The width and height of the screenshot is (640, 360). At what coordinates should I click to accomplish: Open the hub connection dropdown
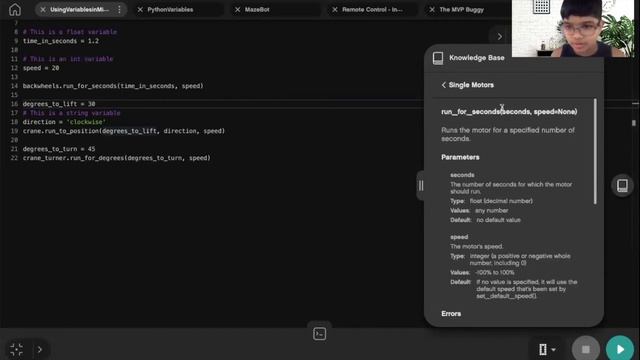point(547,349)
